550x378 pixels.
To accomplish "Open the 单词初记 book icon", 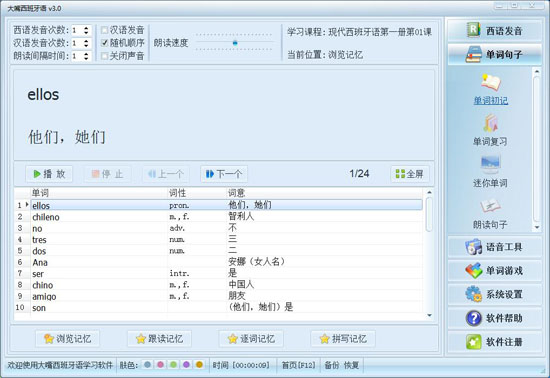I will coord(491,83).
